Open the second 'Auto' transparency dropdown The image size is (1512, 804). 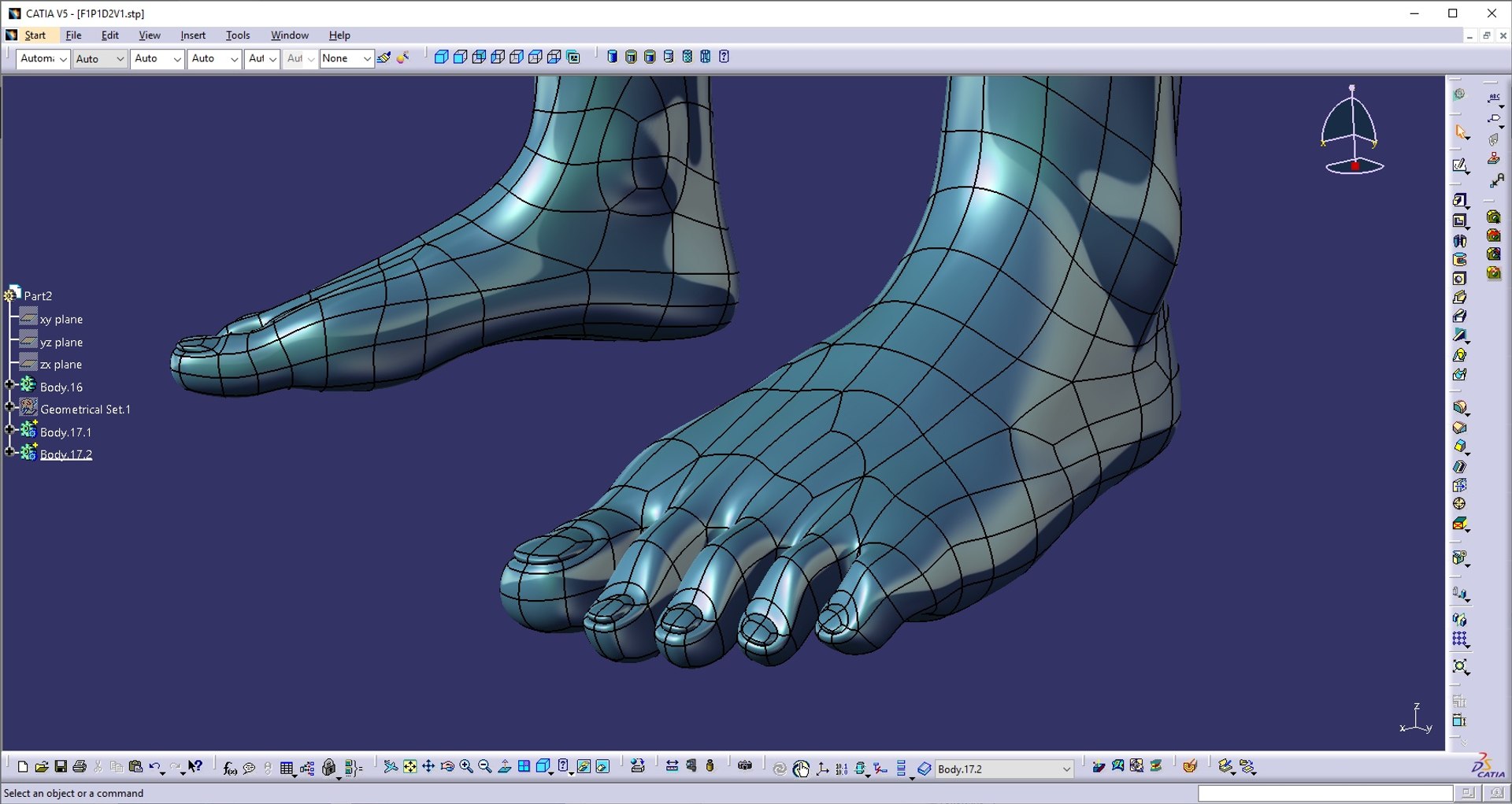click(x=100, y=58)
